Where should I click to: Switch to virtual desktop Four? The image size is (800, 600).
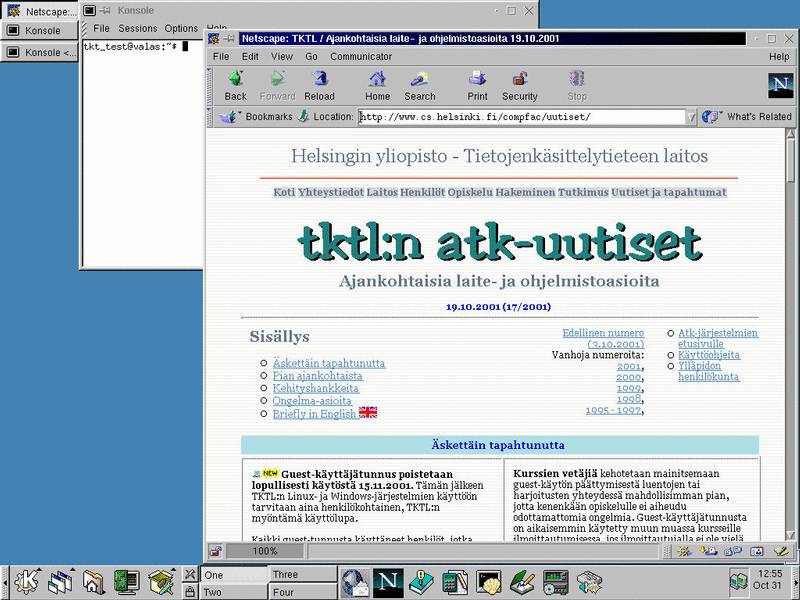[303, 592]
